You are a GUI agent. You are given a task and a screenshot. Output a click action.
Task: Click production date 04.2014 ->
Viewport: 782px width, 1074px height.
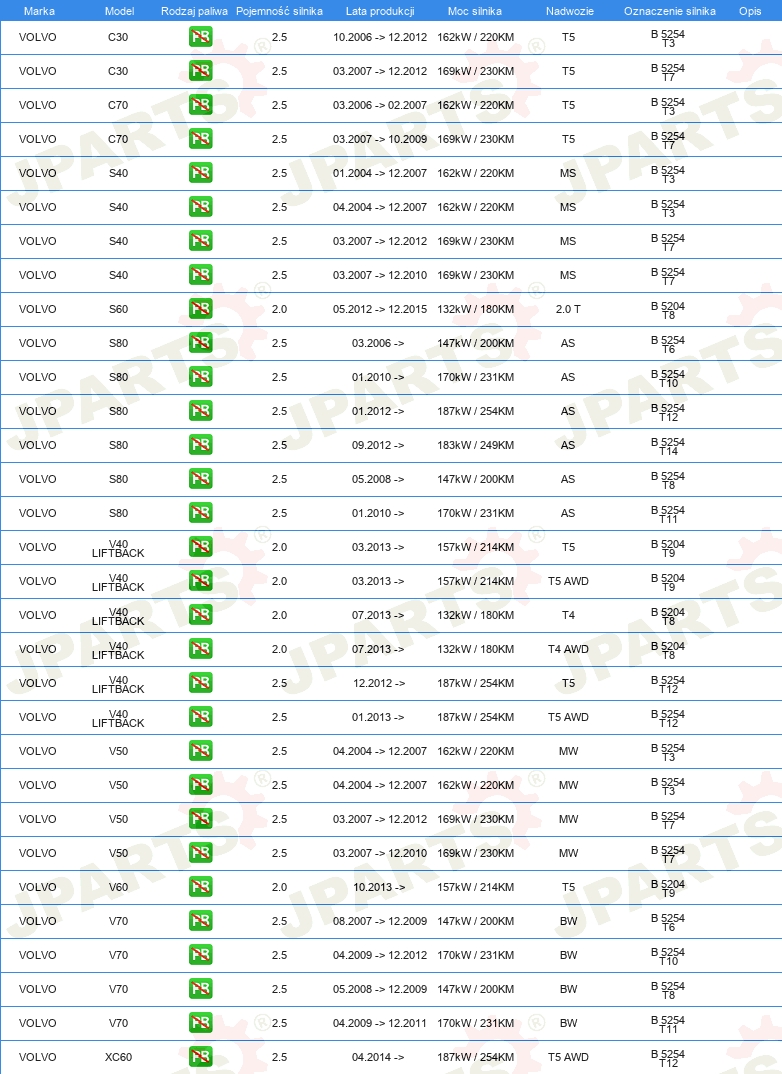(379, 1057)
